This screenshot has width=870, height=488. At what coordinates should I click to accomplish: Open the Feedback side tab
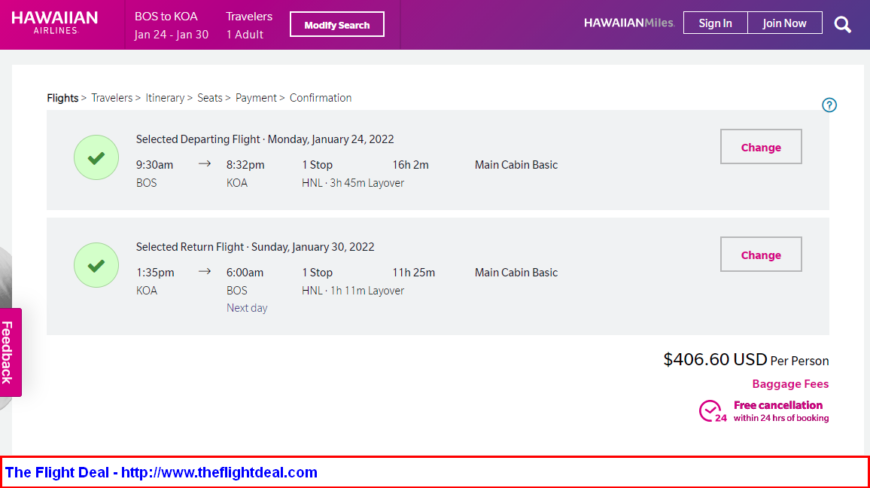tap(8, 352)
